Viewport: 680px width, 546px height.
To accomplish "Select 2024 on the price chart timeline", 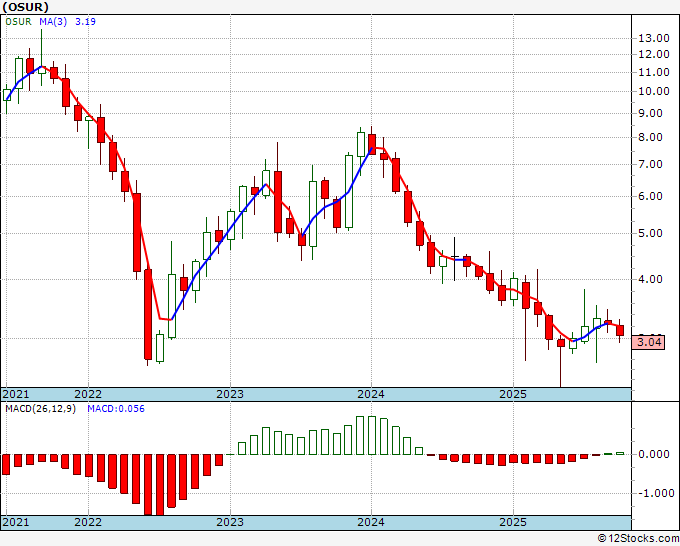I will pyautogui.click(x=371, y=394).
